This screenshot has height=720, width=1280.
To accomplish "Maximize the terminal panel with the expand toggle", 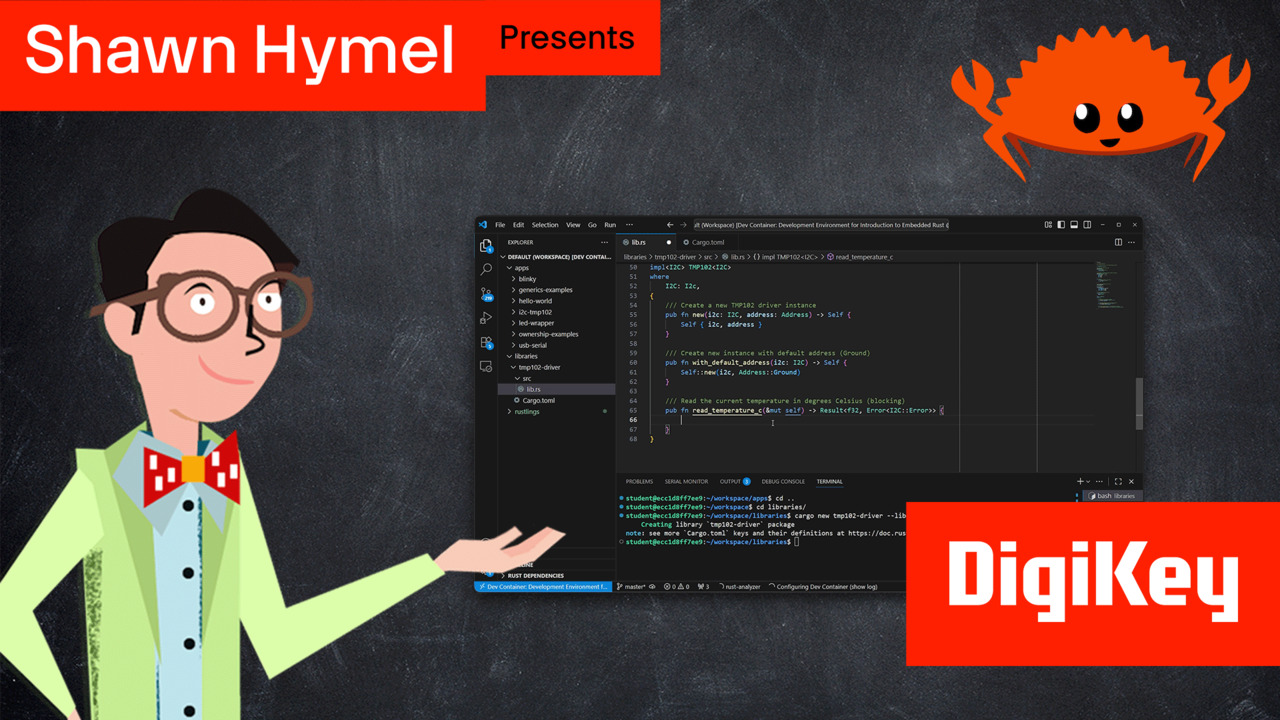I will click(x=1118, y=481).
